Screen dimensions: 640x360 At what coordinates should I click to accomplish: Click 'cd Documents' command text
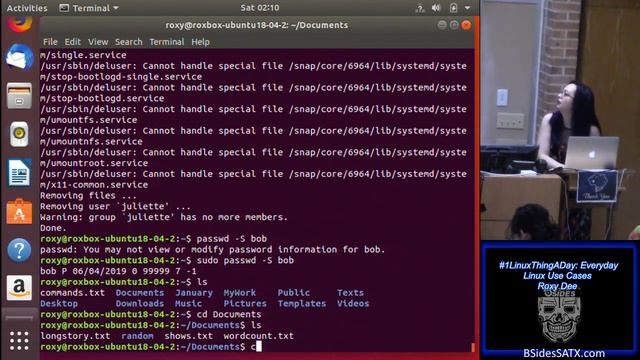(x=229, y=314)
